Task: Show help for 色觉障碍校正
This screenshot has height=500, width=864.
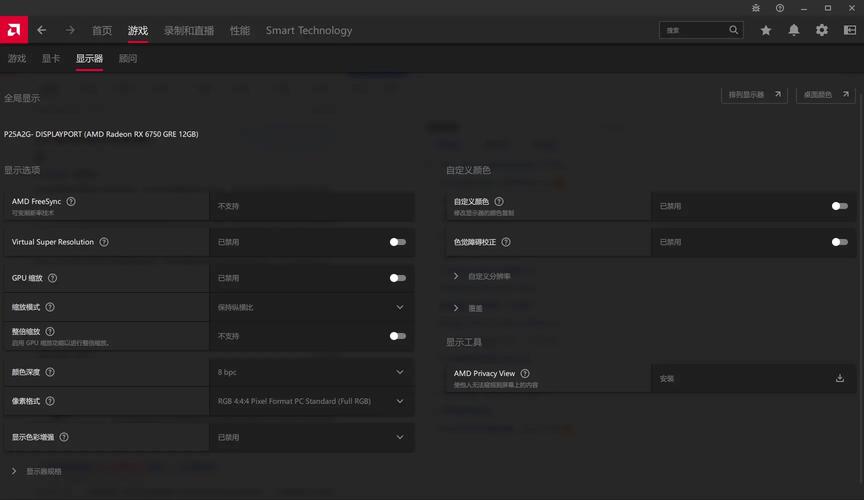Action: click(506, 242)
